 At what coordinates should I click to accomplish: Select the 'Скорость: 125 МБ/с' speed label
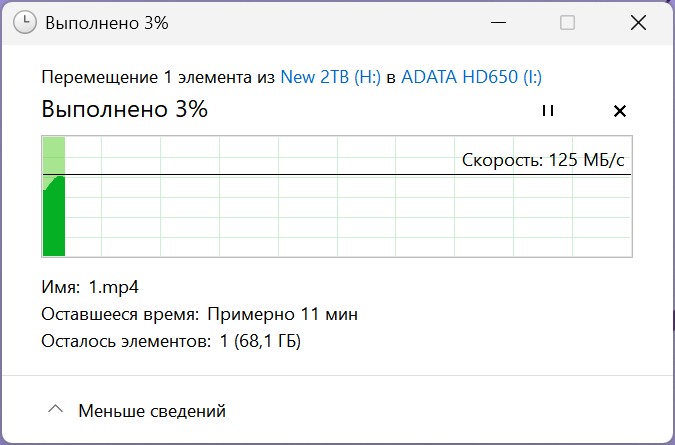[x=543, y=160]
